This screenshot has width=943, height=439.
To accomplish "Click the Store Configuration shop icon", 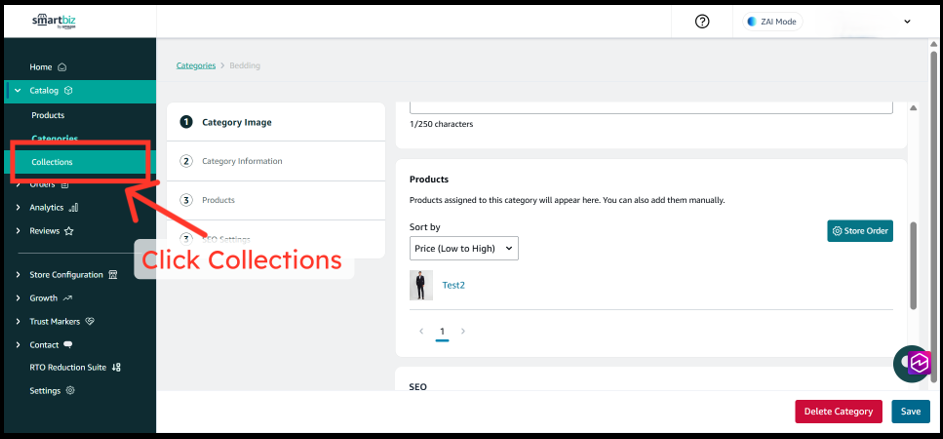I will click(x=113, y=275).
